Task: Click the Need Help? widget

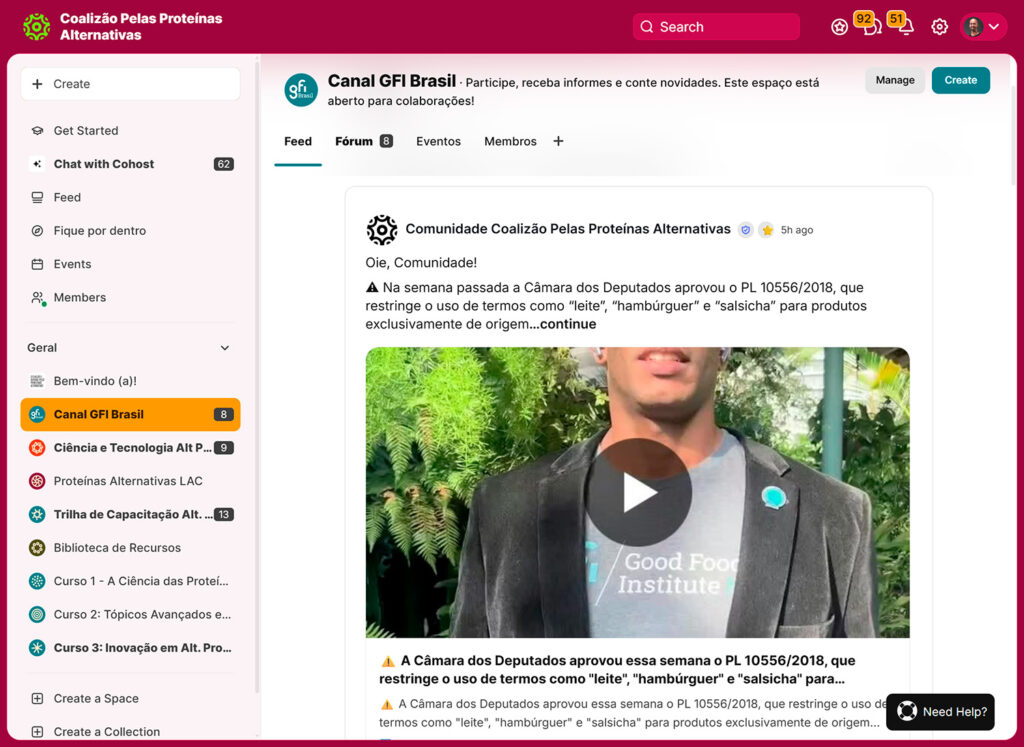Action: pyautogui.click(x=940, y=712)
